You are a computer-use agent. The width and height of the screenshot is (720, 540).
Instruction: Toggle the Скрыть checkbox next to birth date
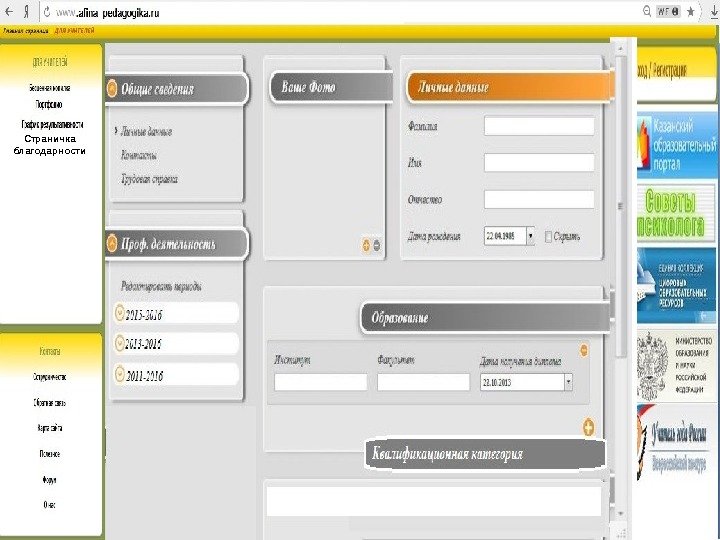pos(548,236)
